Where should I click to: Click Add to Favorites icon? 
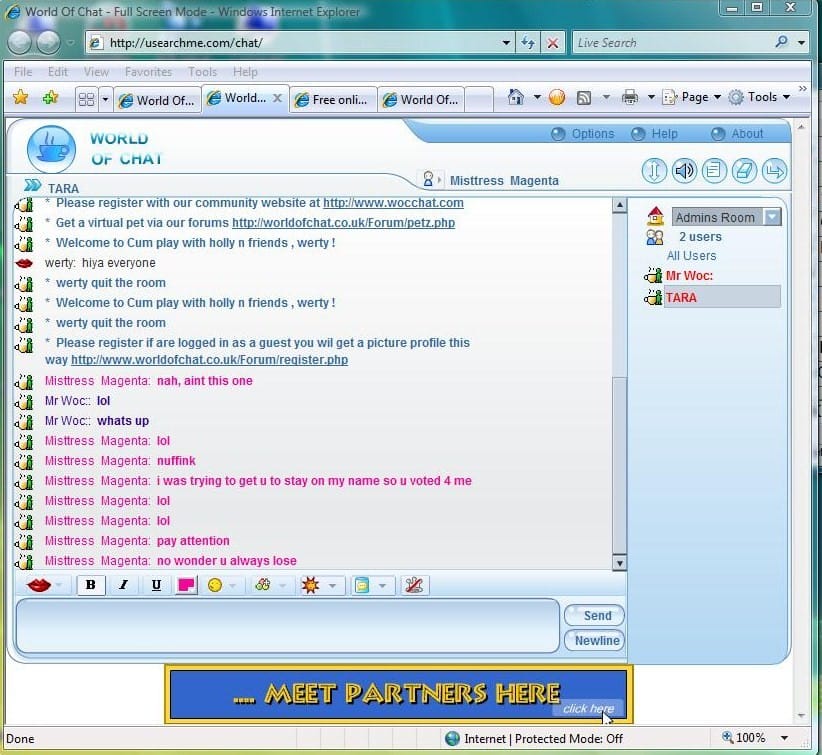51,97
